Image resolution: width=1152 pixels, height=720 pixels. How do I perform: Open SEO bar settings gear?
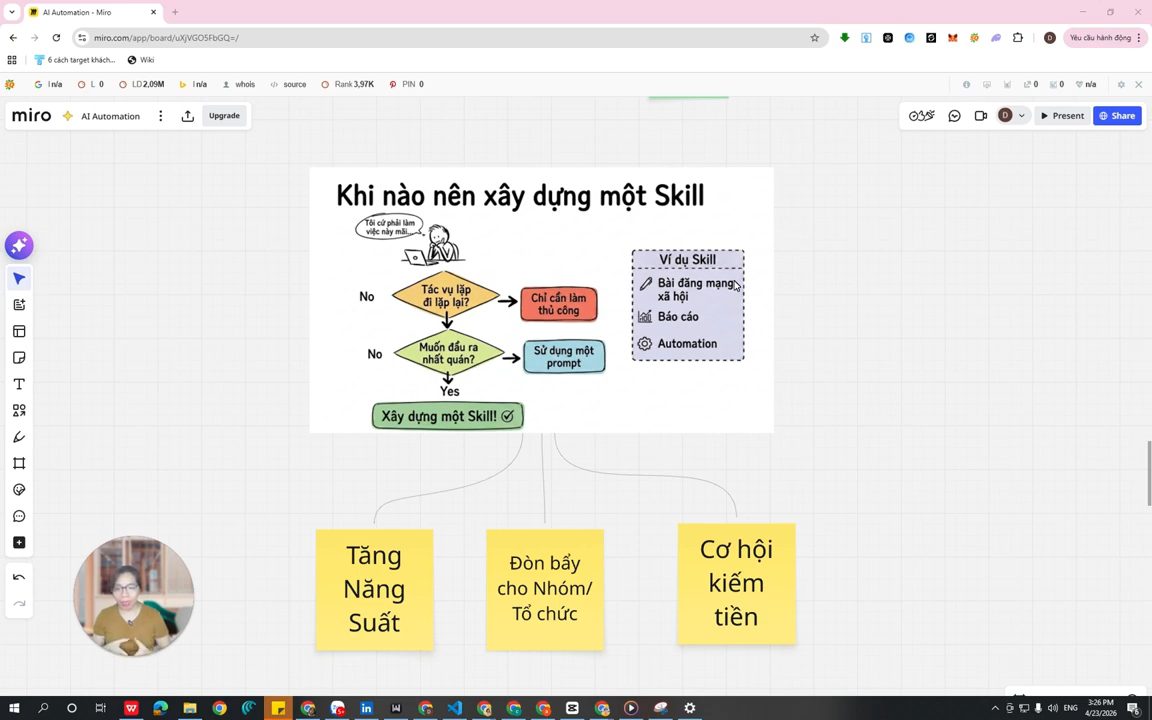(x=1120, y=84)
